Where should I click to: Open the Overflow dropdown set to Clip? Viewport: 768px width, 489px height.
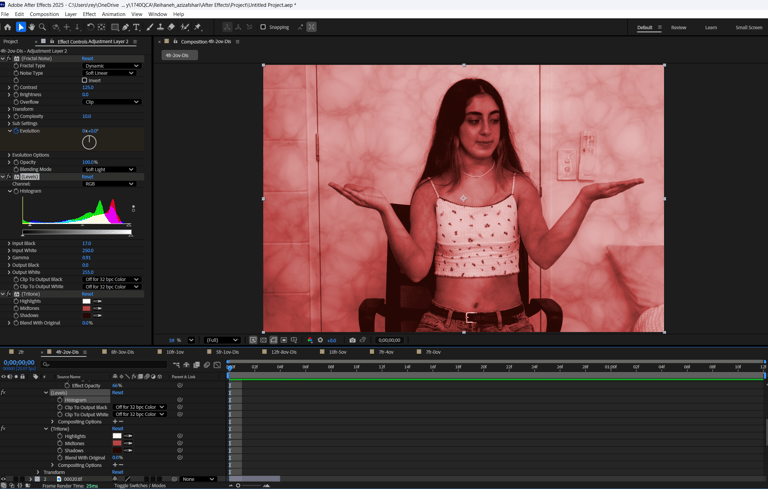pos(112,102)
